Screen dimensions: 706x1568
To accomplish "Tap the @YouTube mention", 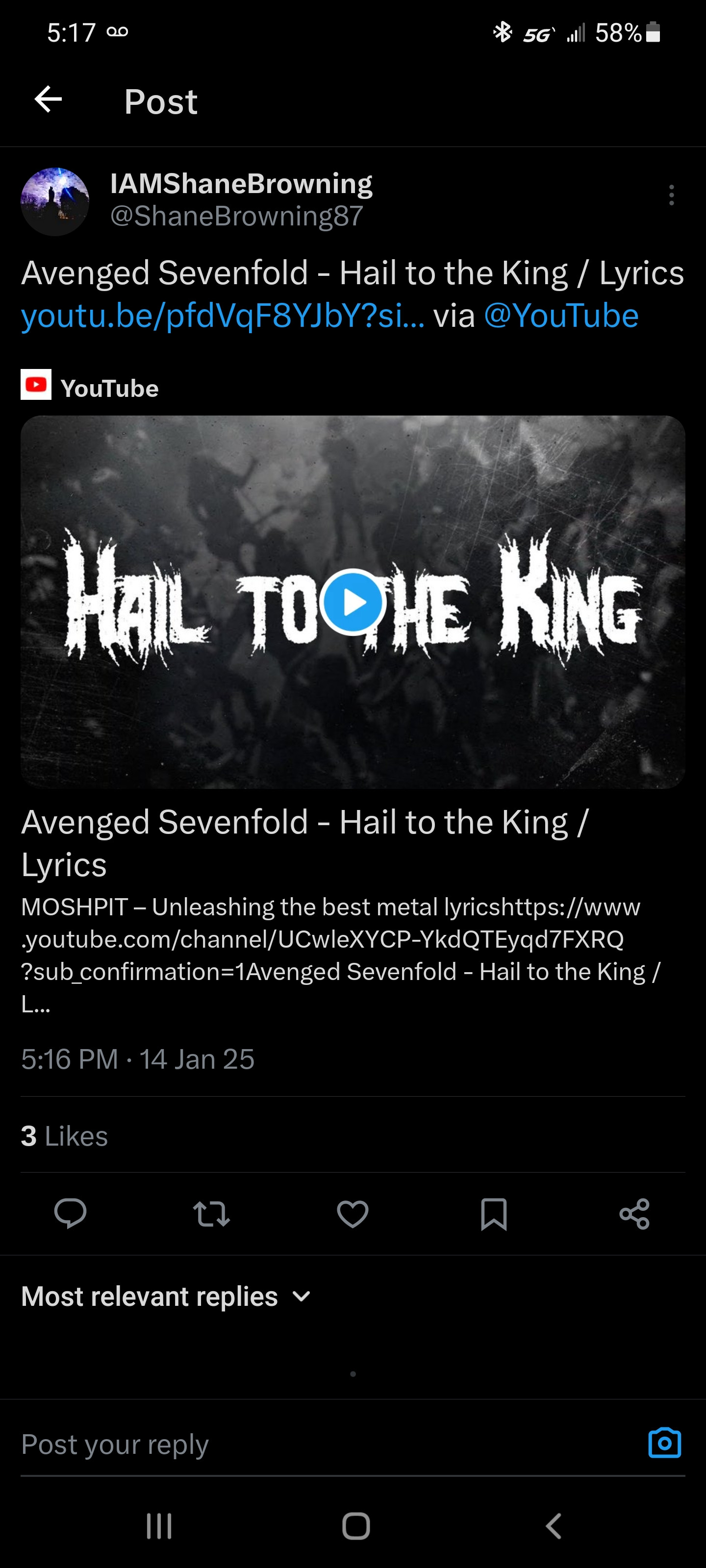I will pyautogui.click(x=561, y=316).
